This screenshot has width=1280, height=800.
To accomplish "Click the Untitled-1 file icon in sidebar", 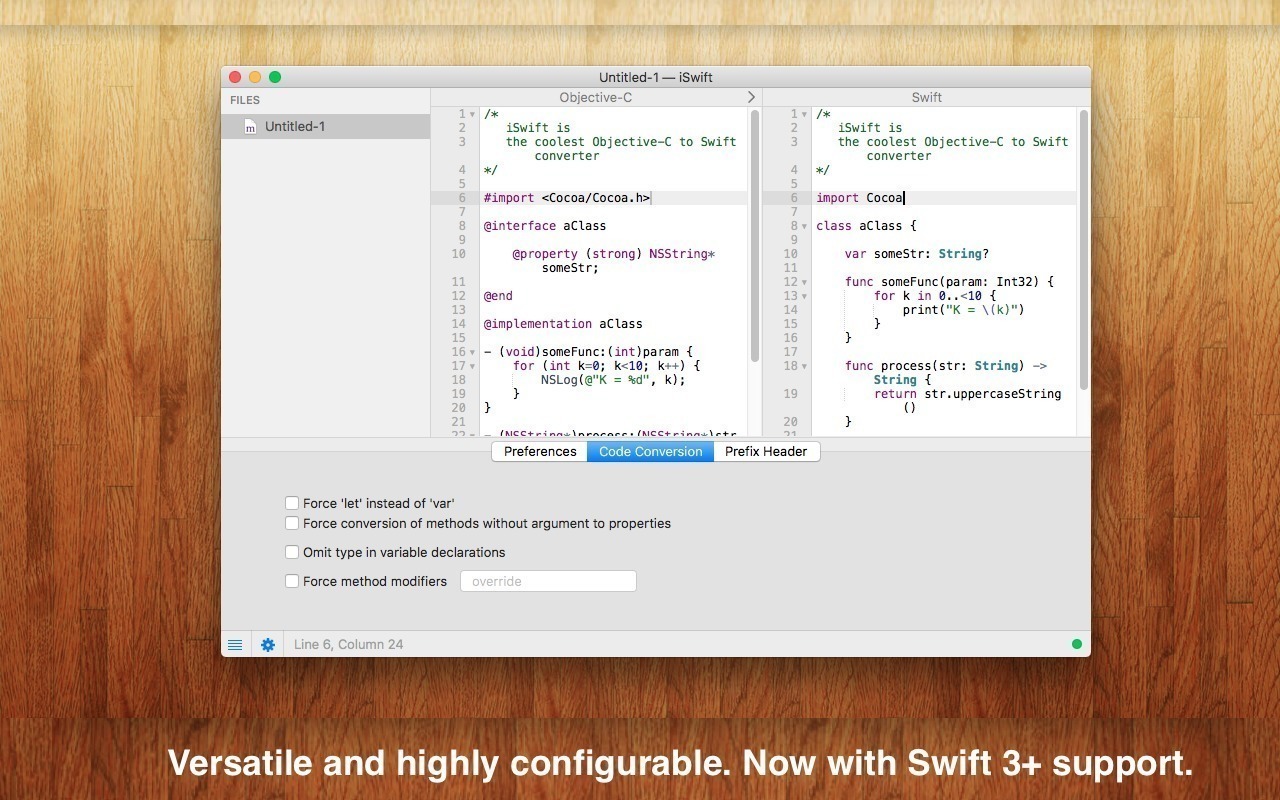I will (250, 127).
